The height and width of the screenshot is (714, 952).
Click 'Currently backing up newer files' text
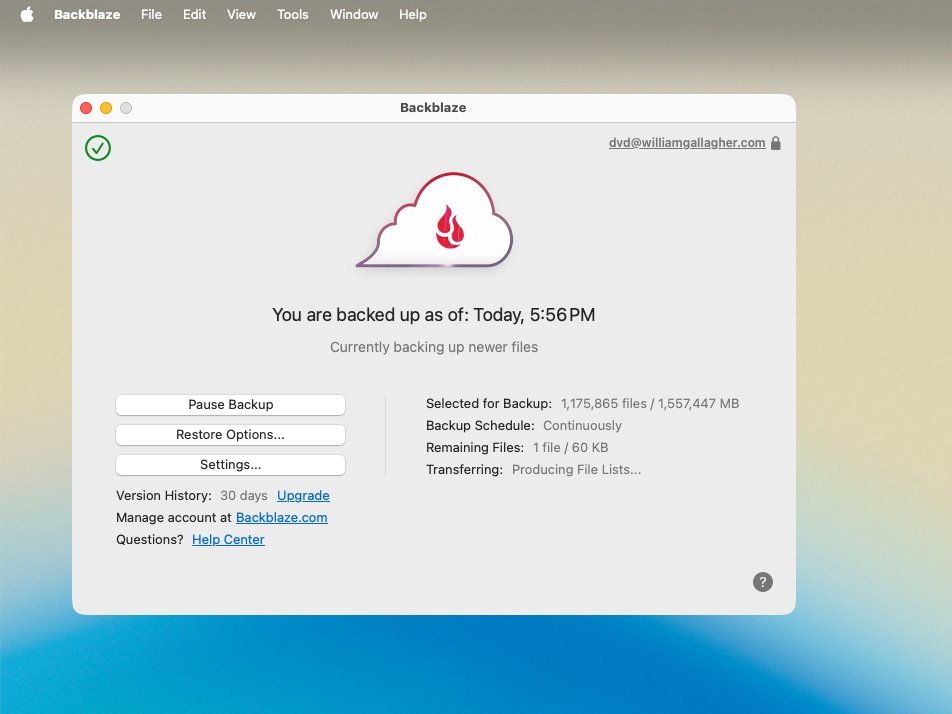click(x=434, y=347)
